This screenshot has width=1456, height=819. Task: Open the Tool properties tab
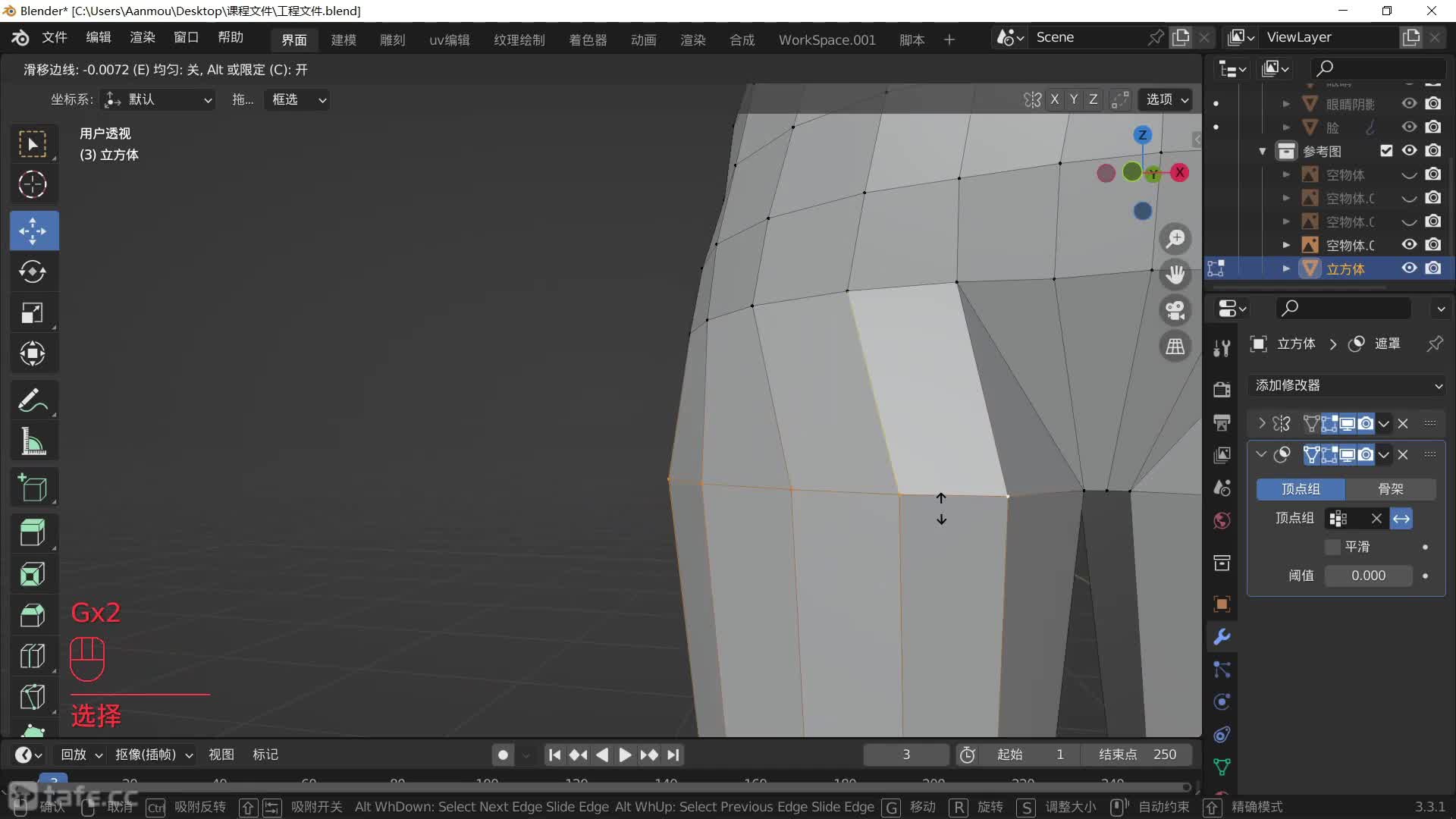(x=1222, y=348)
